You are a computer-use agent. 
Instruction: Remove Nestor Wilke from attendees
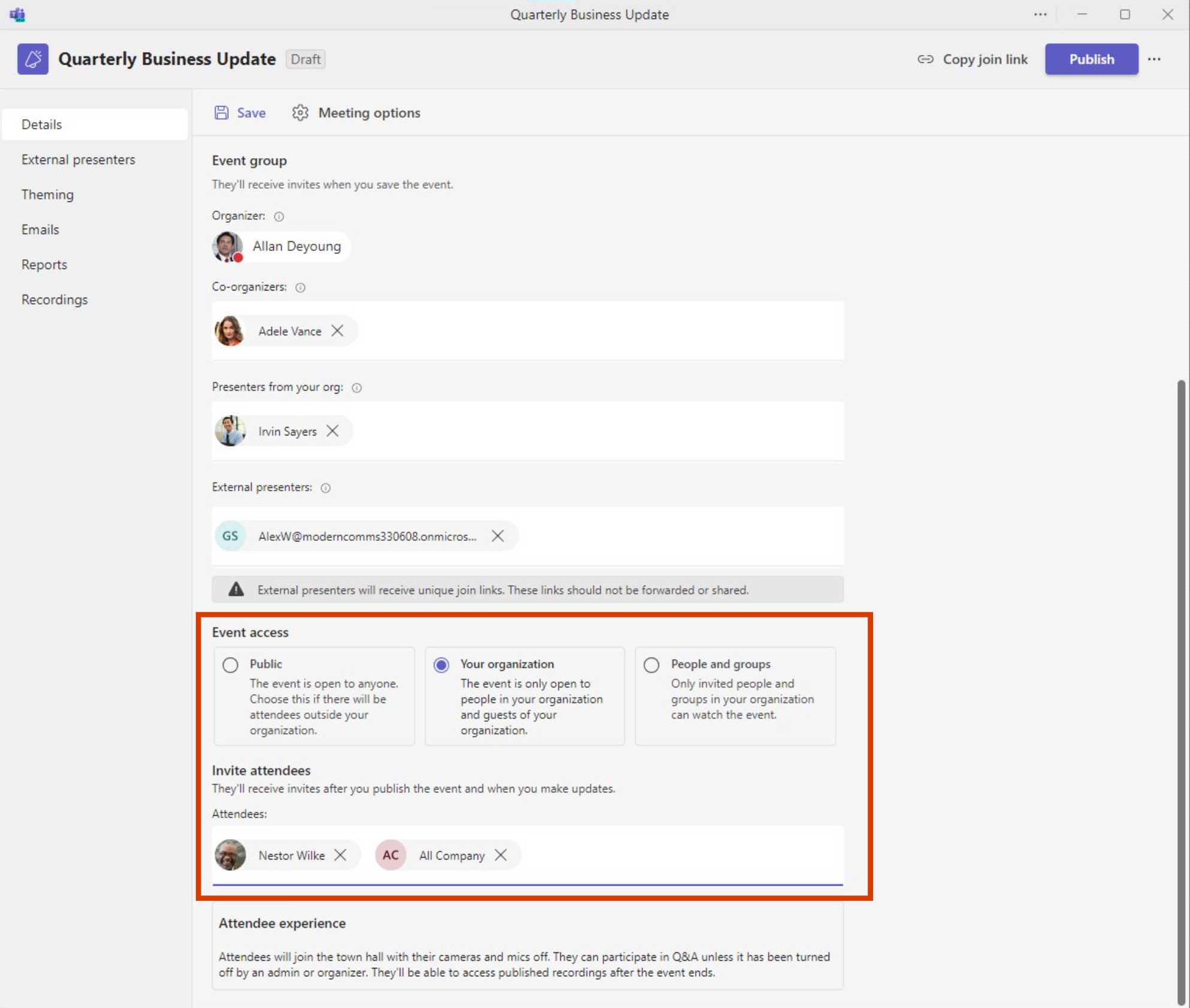[340, 855]
